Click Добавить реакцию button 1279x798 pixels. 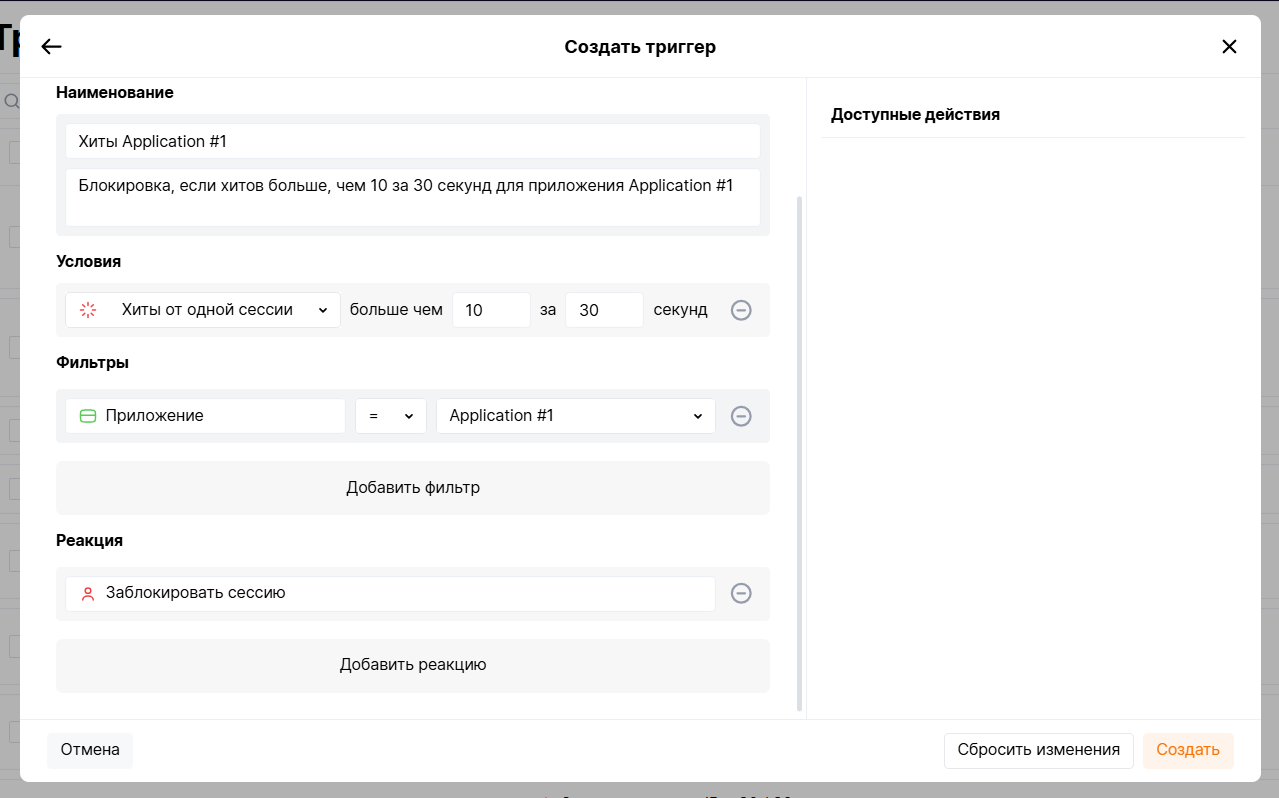point(413,665)
